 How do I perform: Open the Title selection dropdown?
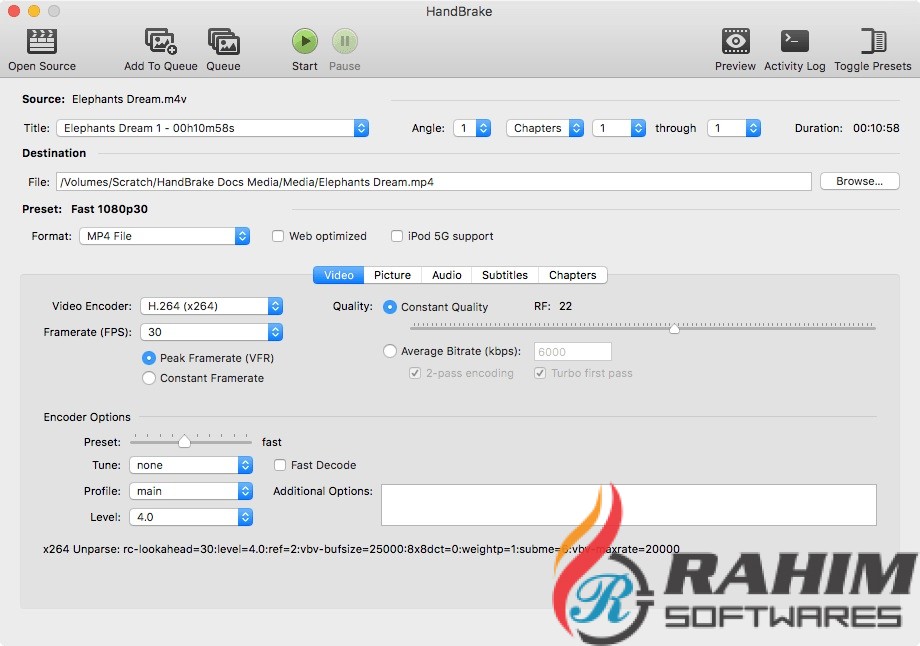[x=213, y=128]
